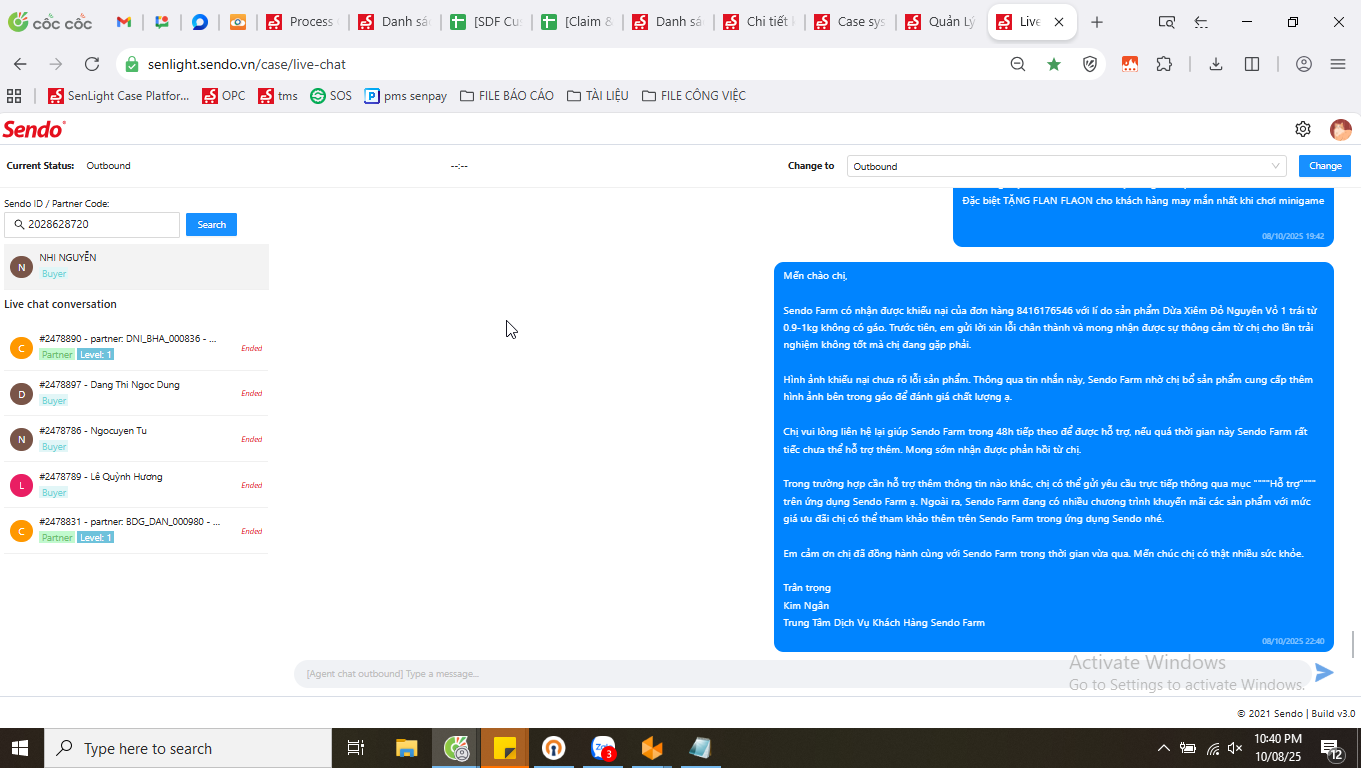Viewport: 1361px width, 768px height.
Task: Expand the TÀI LIỆU bookmark folder
Action: (598, 96)
